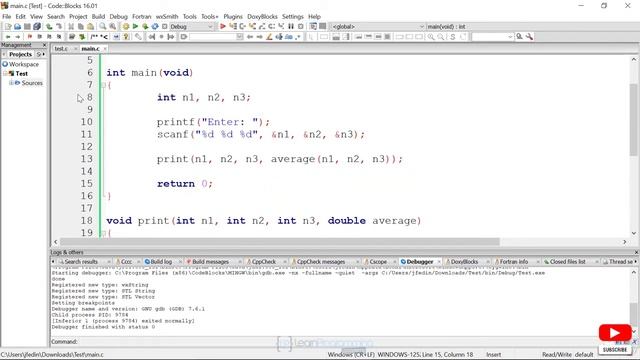
Task: Click the editor vertical scrollbar thumb
Action: click(x=633, y=119)
